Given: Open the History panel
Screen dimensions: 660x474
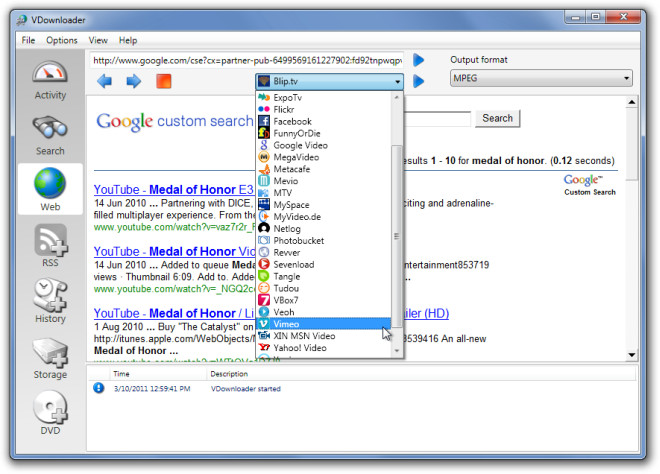Looking at the screenshot, I should coord(50,301).
